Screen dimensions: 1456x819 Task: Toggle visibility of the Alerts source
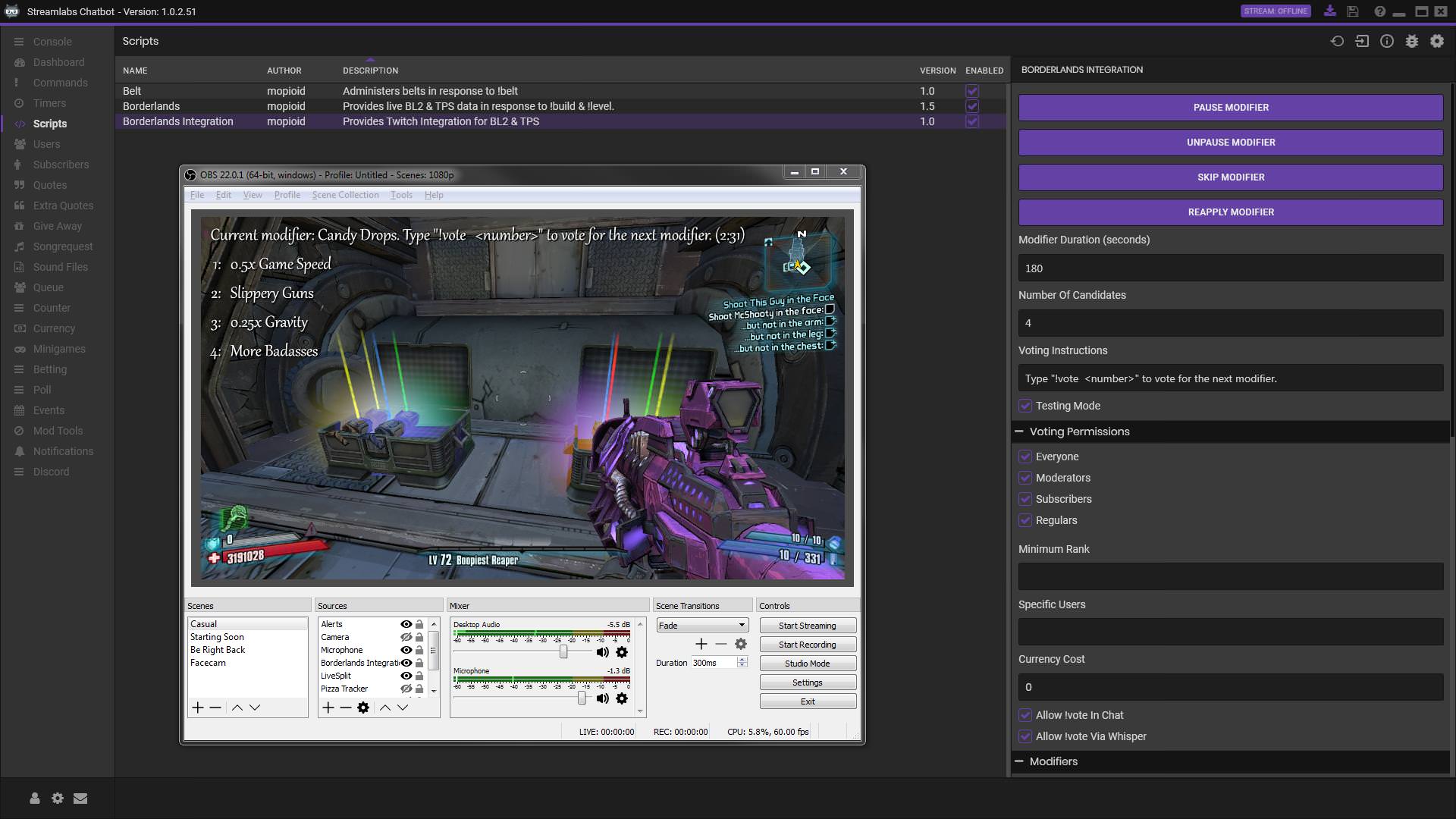[x=406, y=624]
